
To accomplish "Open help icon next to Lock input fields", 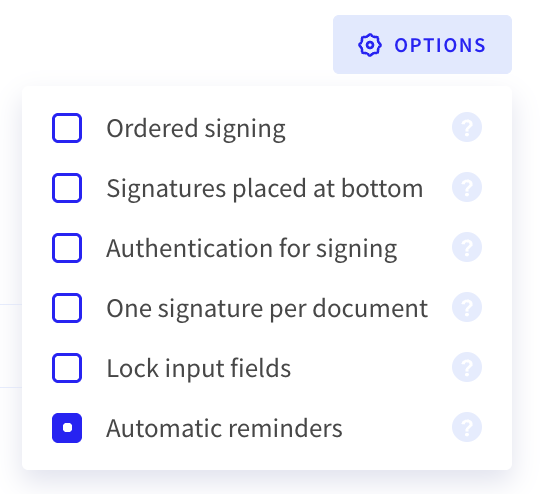I will [x=467, y=367].
